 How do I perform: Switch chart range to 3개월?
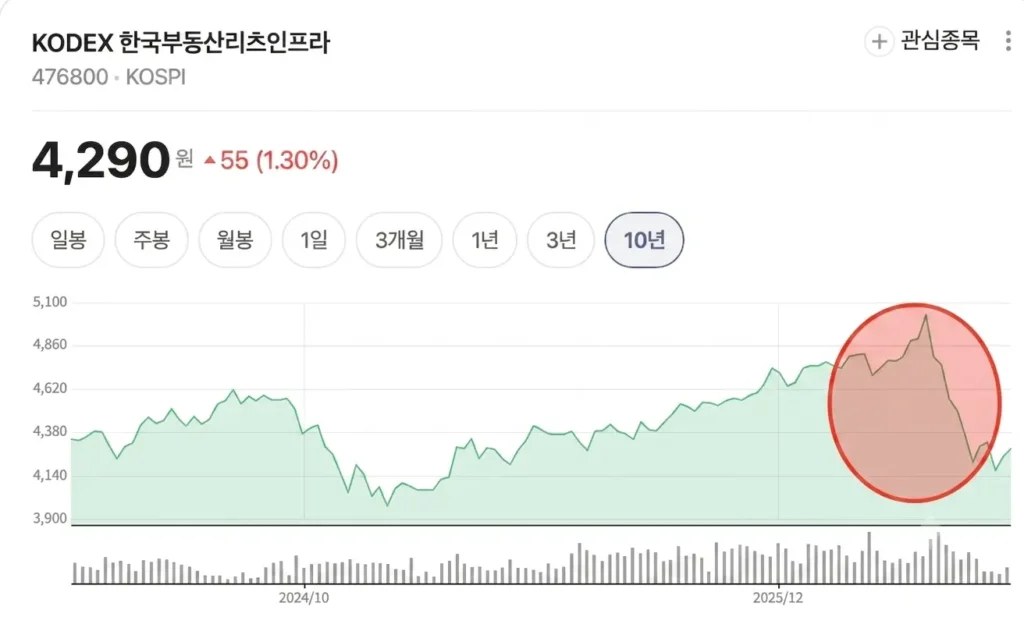[x=399, y=240]
